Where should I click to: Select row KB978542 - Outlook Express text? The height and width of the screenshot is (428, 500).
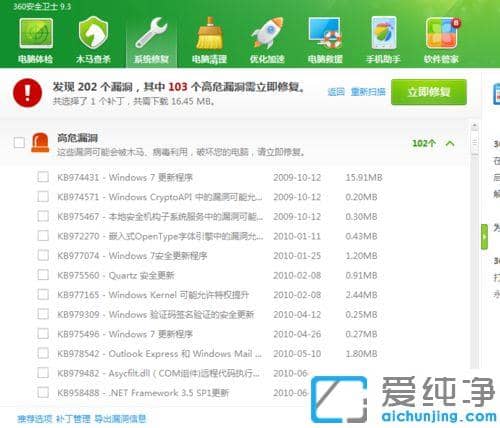(x=160, y=354)
